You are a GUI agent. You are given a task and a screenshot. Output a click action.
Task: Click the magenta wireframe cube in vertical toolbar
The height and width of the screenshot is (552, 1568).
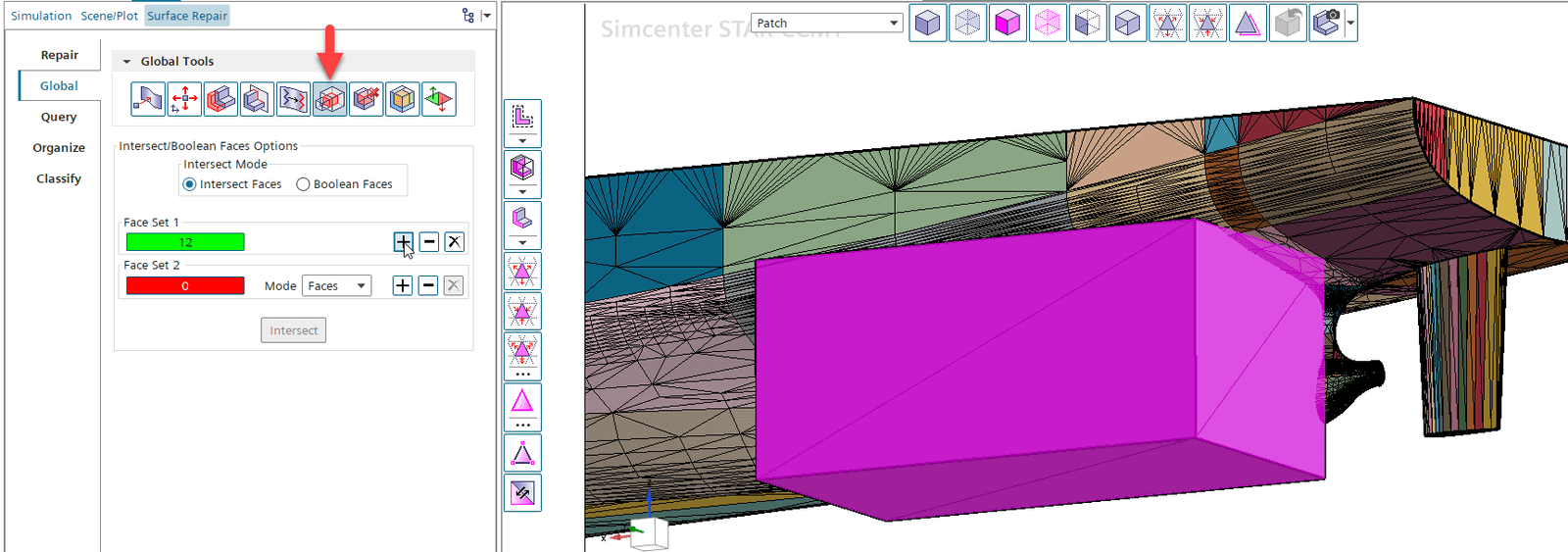(x=522, y=168)
